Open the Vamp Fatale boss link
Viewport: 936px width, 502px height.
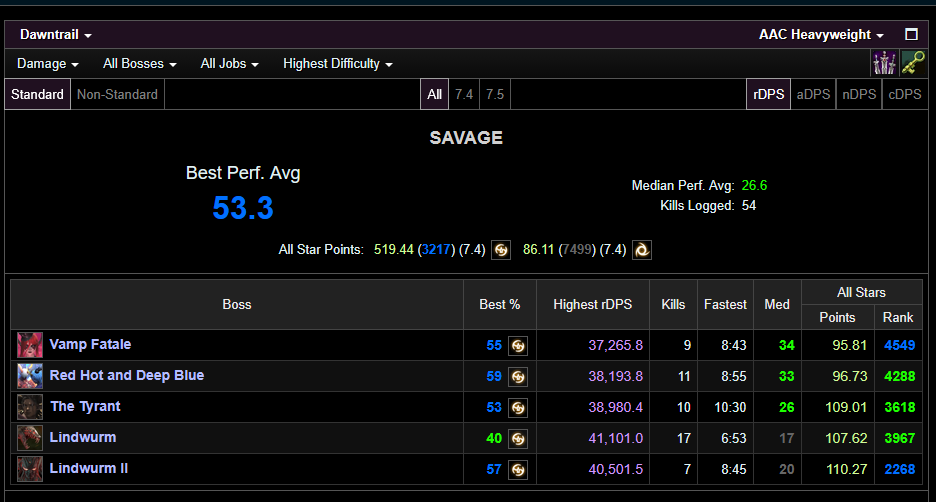(x=90, y=344)
